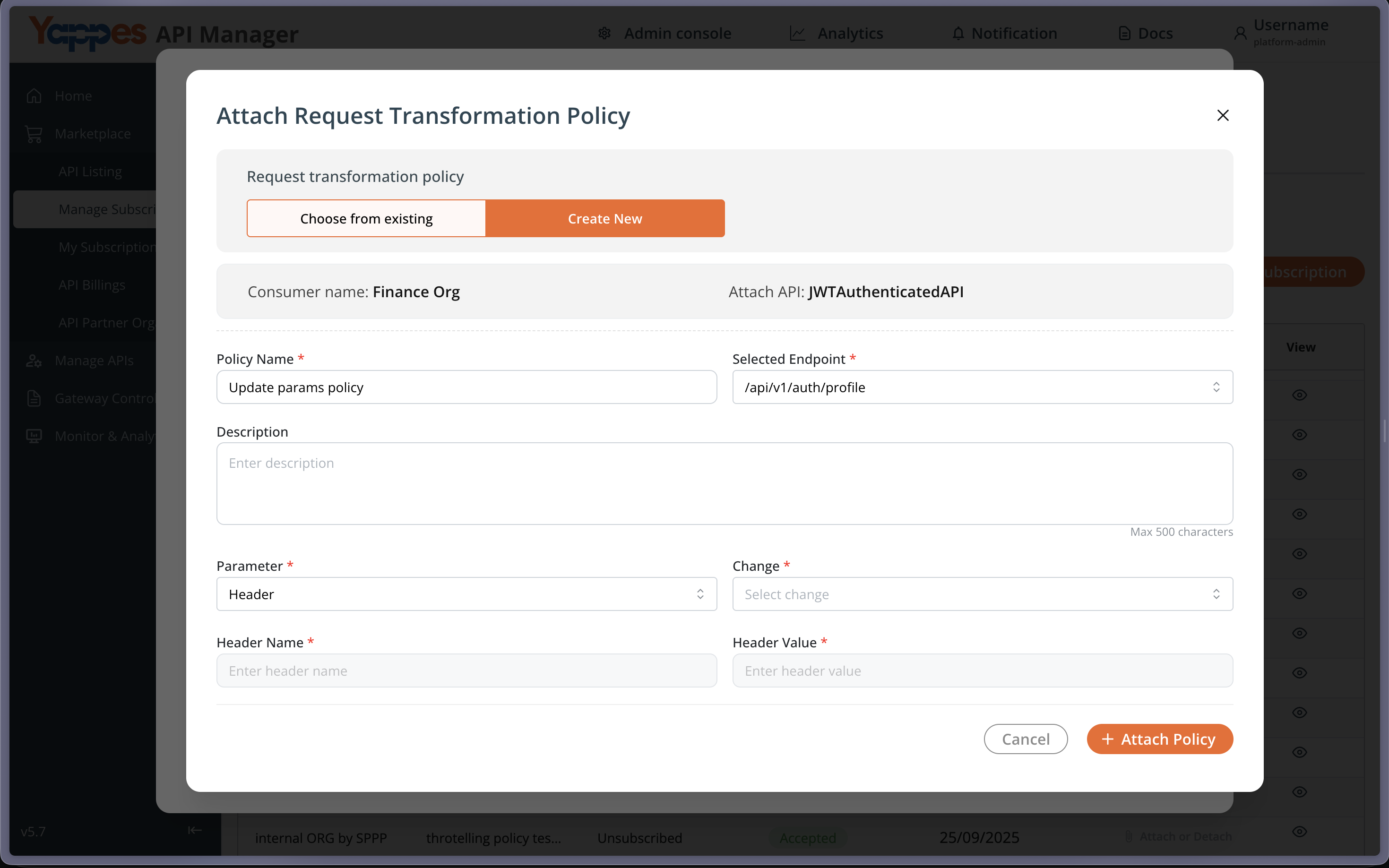
Task: Click the internal ORG by SPPP cell
Action: click(x=321, y=838)
